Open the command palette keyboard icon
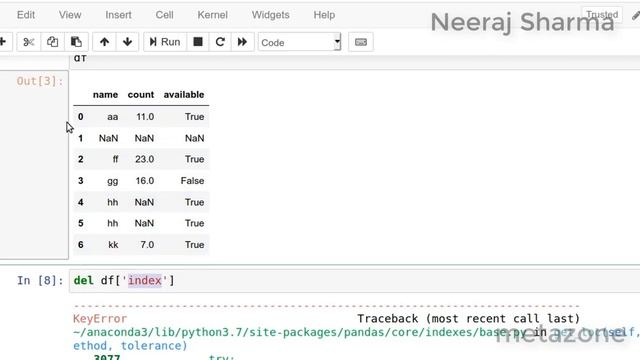640x360 pixels. tap(361, 42)
